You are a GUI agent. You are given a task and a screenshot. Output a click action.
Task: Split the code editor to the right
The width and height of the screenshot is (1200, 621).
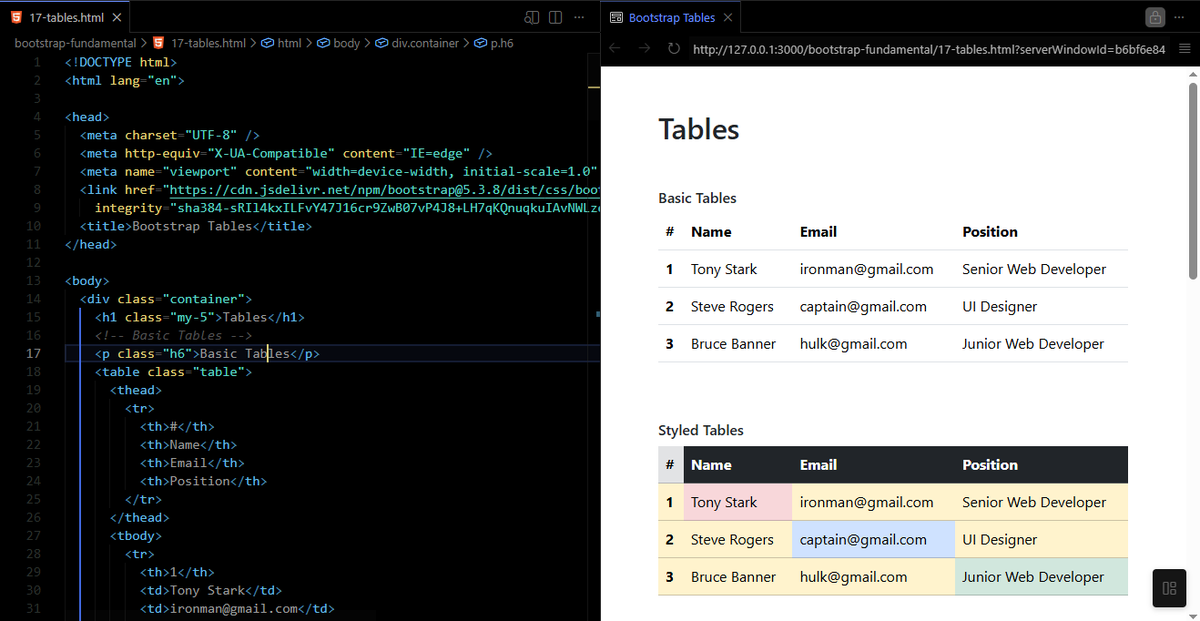[555, 18]
